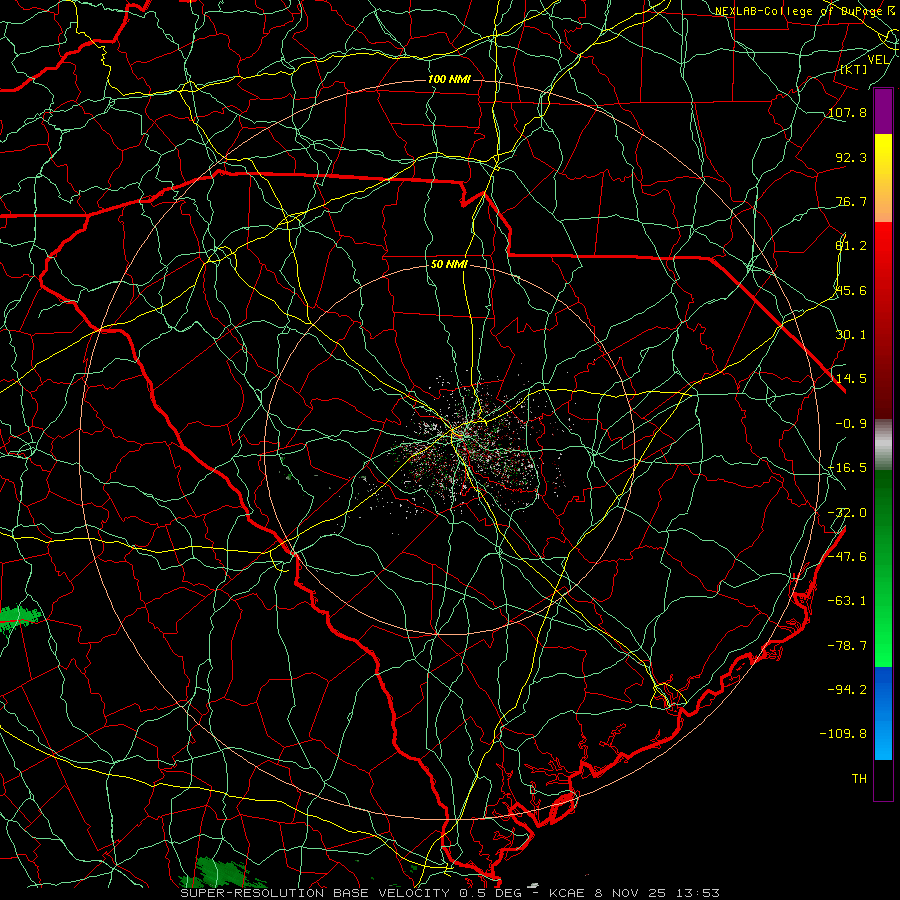Click the -32.0 velocity scale value
This screenshot has height=900, width=900.
[x=847, y=513]
